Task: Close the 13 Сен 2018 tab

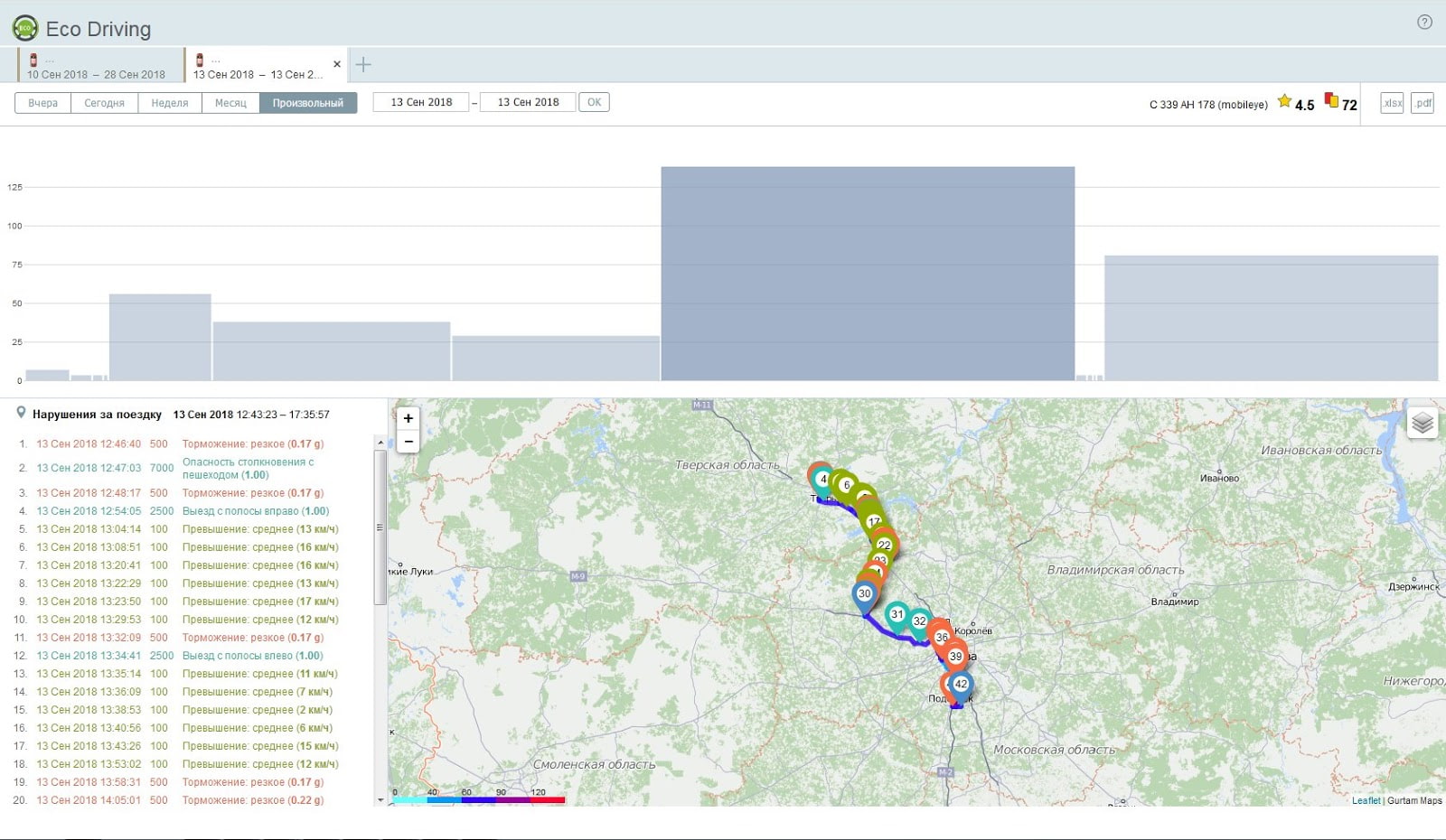Action: 337,64
